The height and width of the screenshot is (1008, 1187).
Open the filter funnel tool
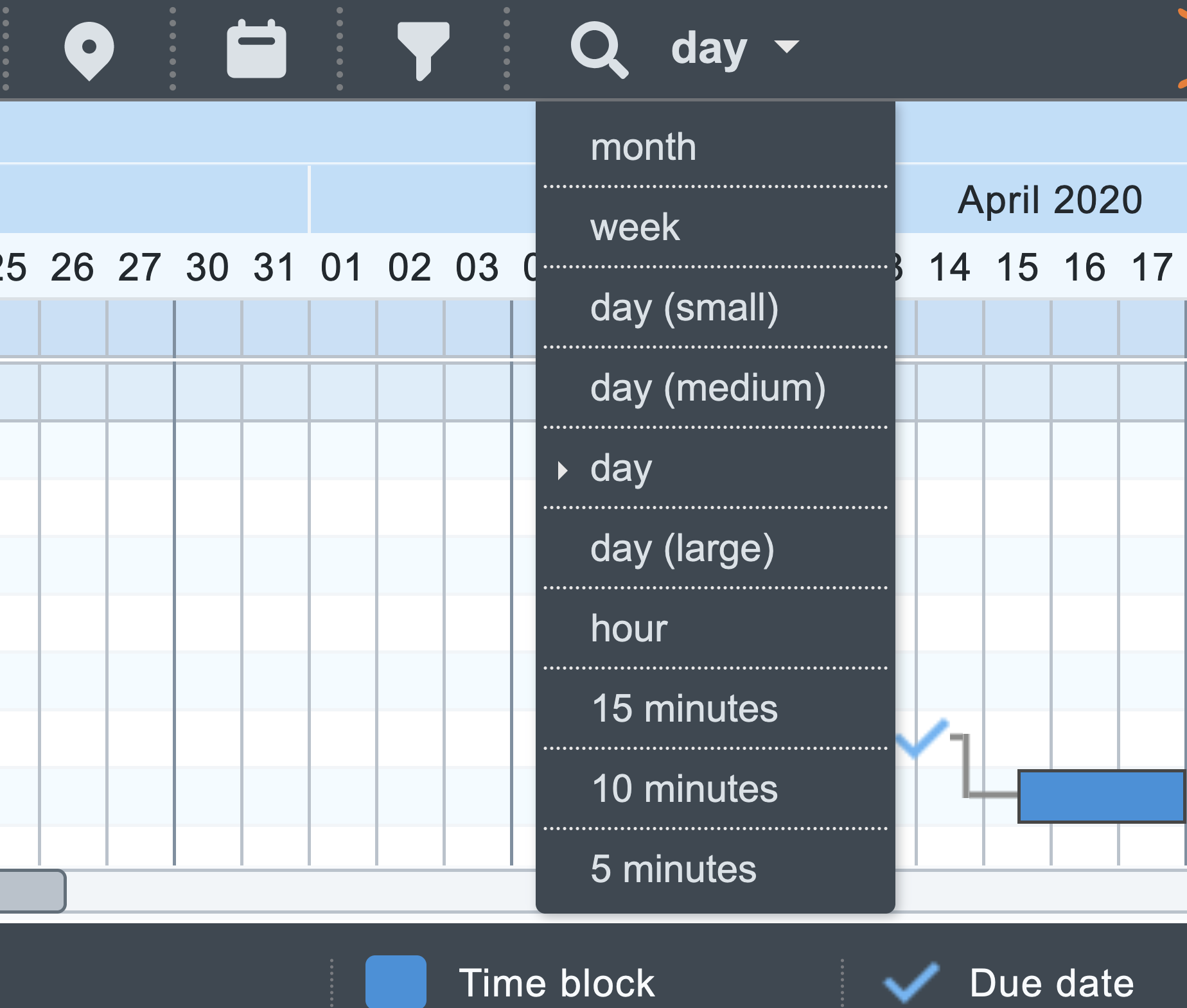(x=424, y=49)
